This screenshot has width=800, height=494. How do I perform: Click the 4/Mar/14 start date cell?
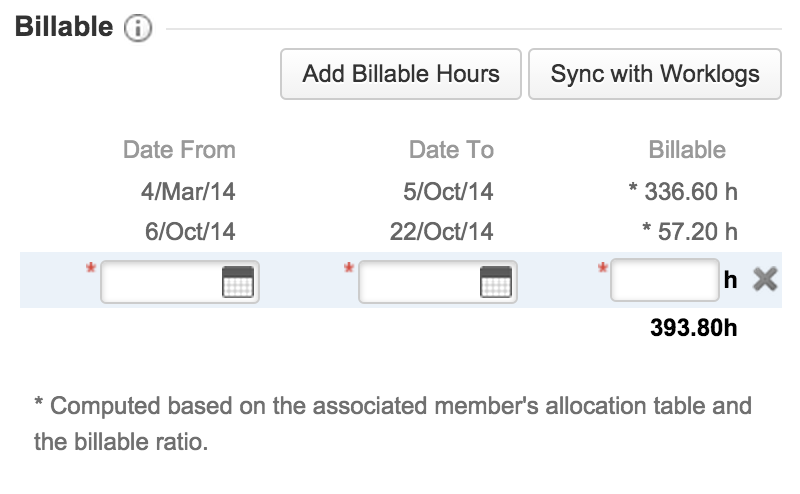point(188,191)
